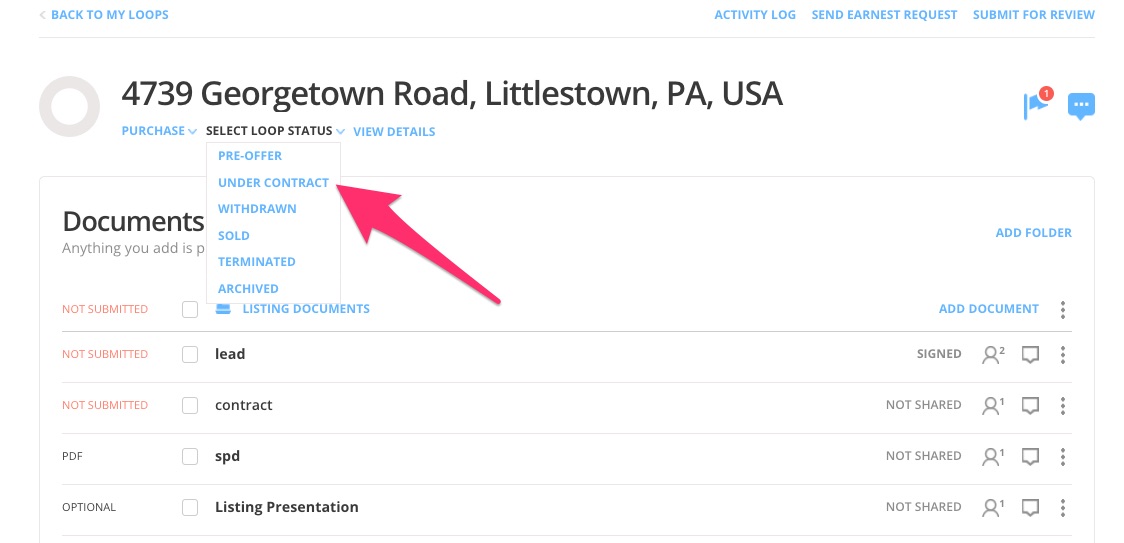This screenshot has width=1124, height=543.
Task: Choose Under Contract status option
Action: [273, 183]
